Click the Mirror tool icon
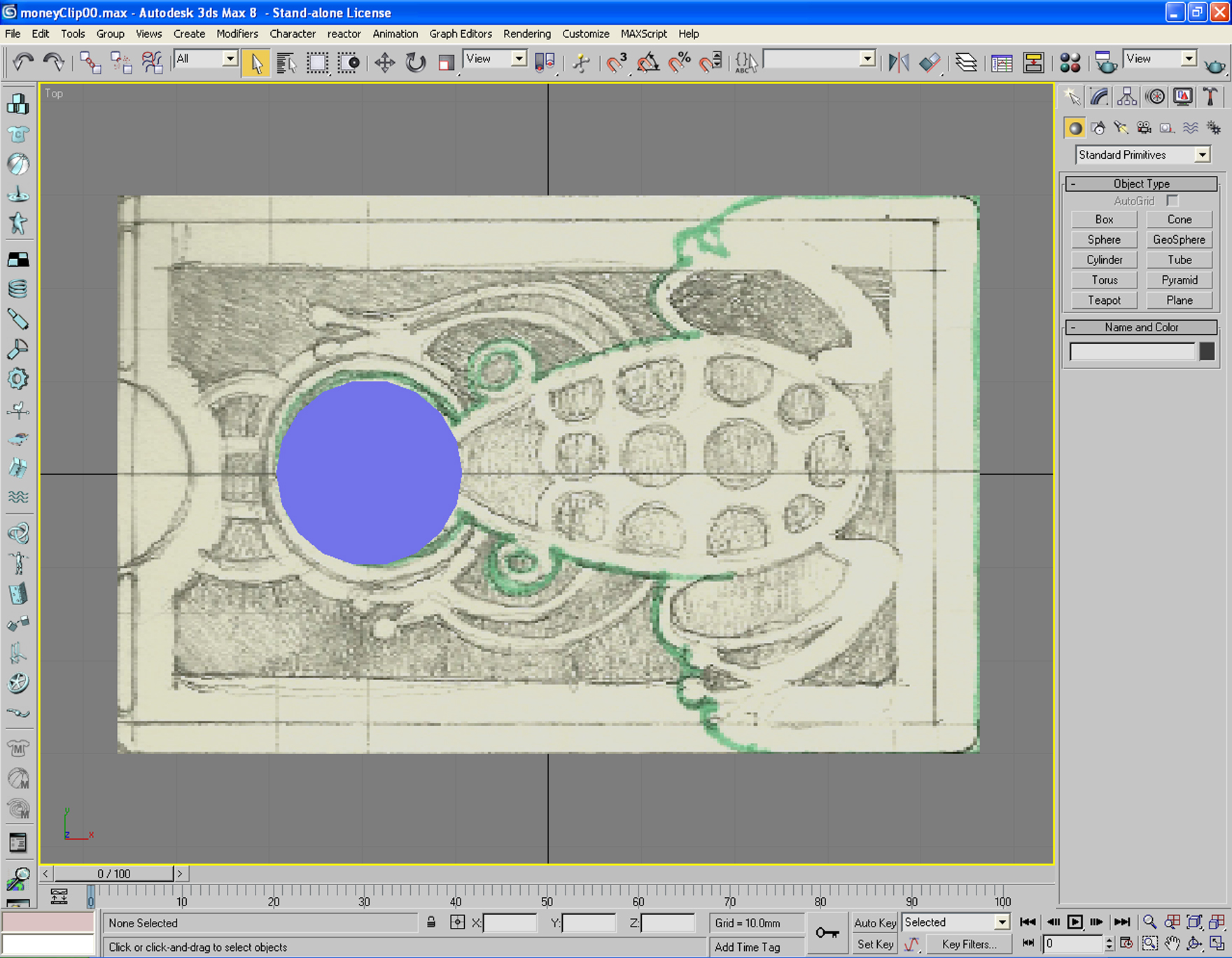The width and height of the screenshot is (1232, 958). point(898,63)
